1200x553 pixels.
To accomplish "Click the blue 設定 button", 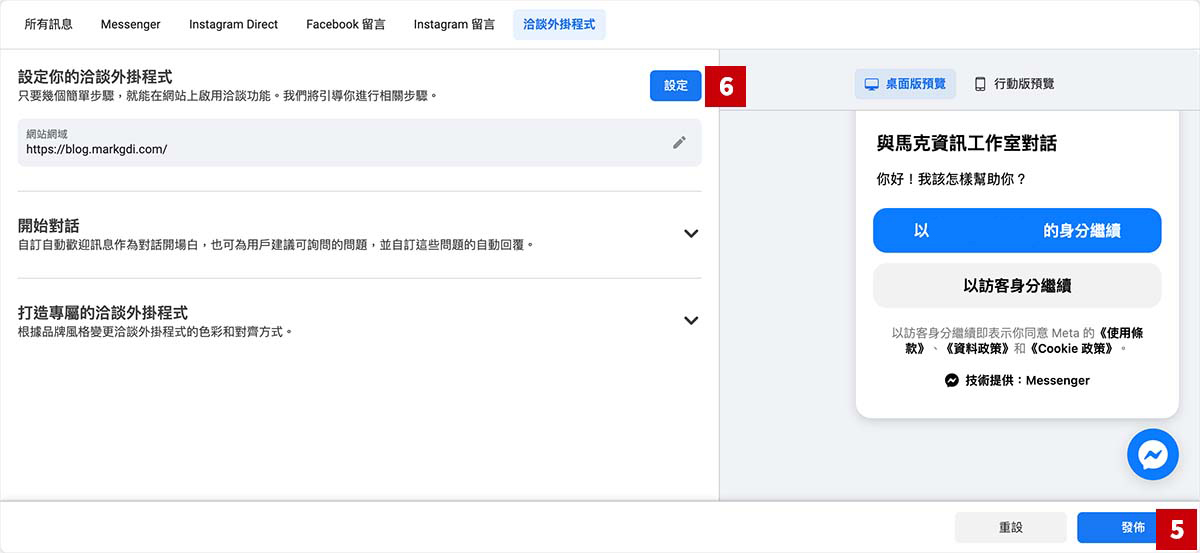I will pos(676,86).
